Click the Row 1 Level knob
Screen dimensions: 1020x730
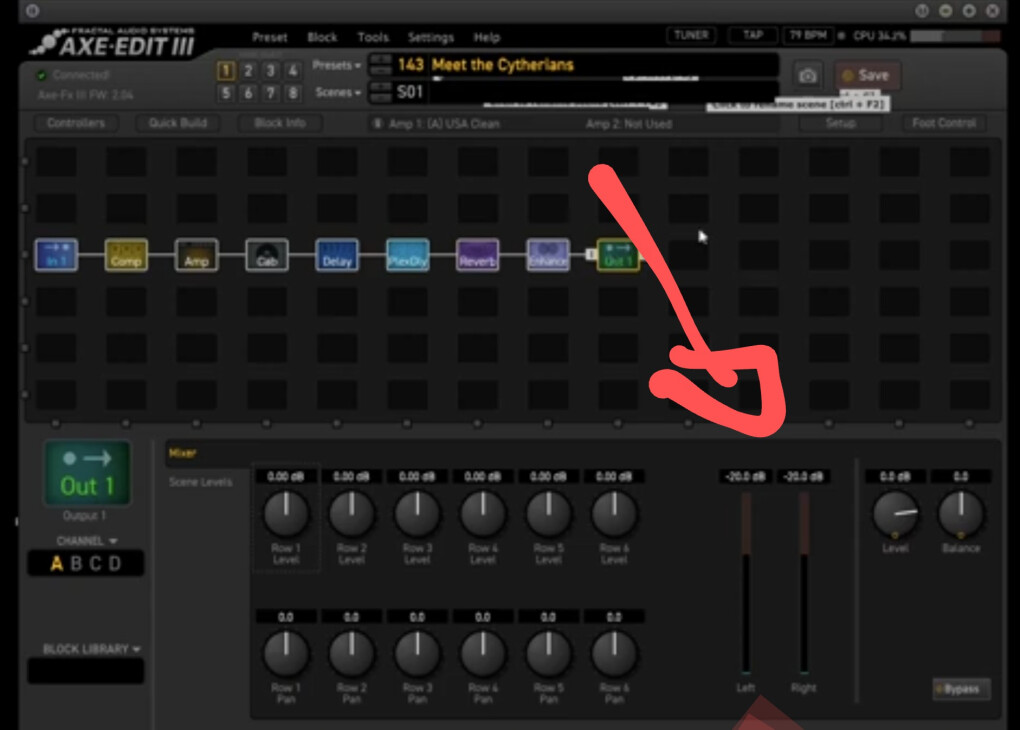point(286,513)
